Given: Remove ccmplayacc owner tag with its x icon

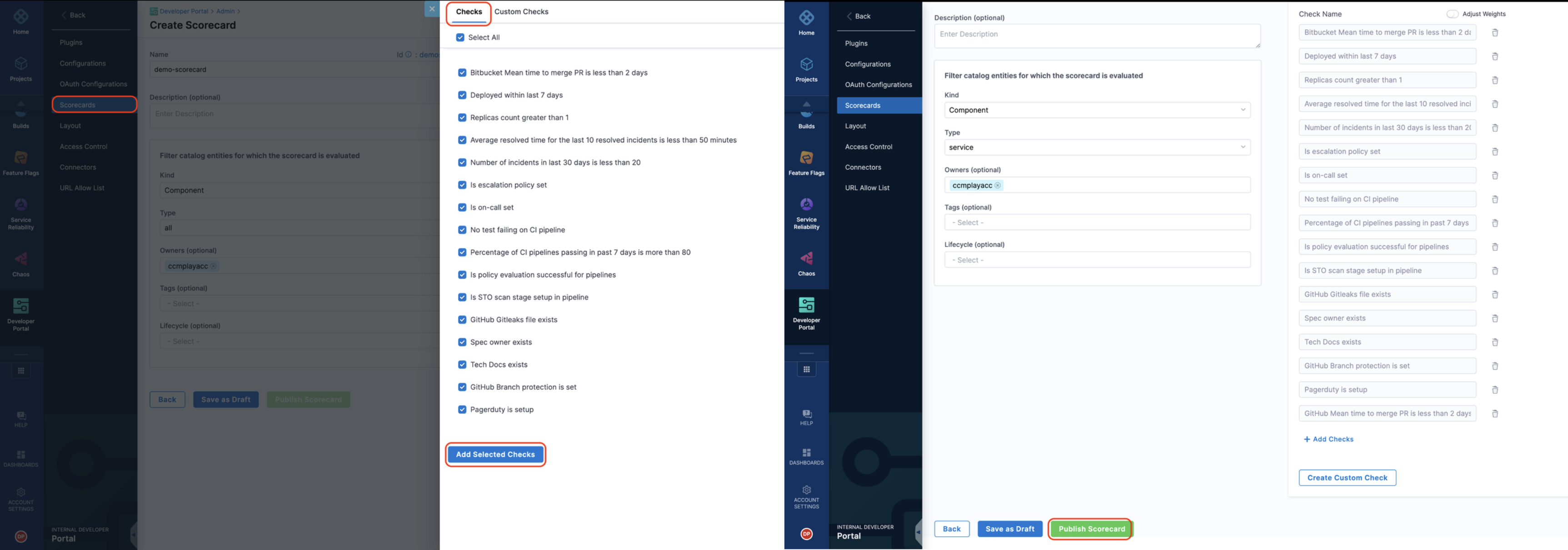Looking at the screenshot, I should pos(997,186).
